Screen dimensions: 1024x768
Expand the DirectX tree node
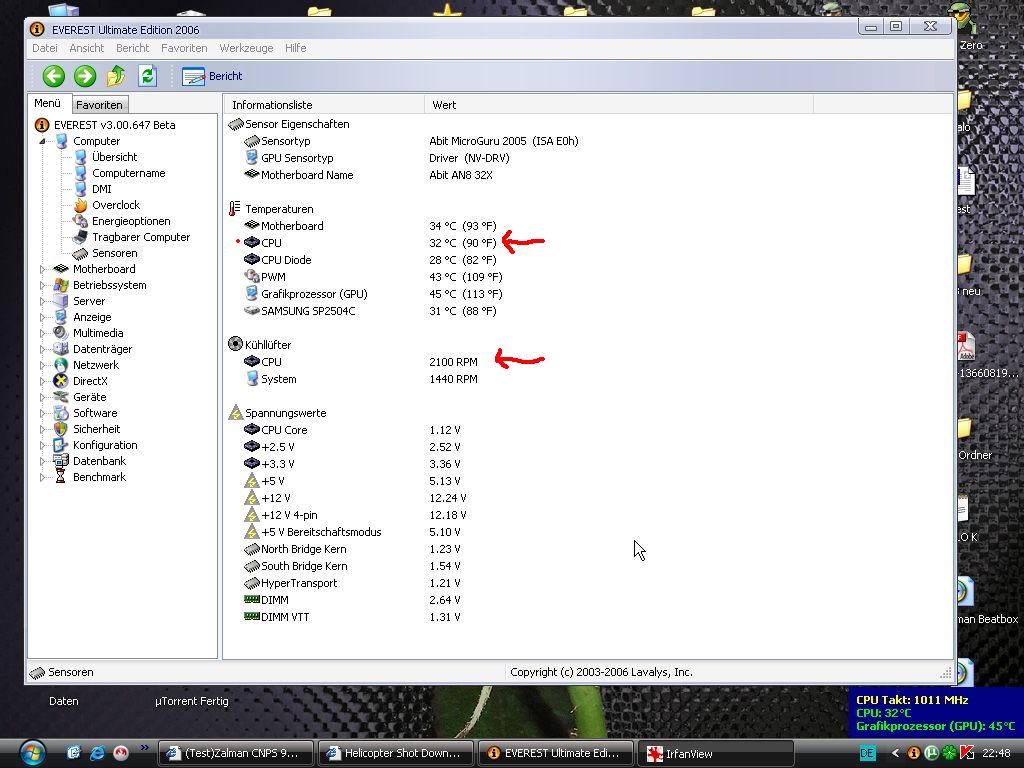pyautogui.click(x=42, y=381)
